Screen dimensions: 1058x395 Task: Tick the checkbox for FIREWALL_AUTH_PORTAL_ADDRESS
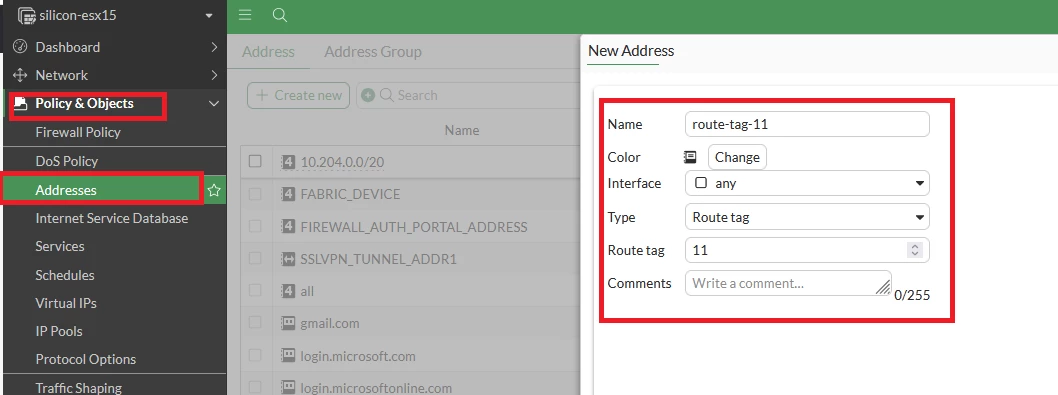click(x=255, y=226)
